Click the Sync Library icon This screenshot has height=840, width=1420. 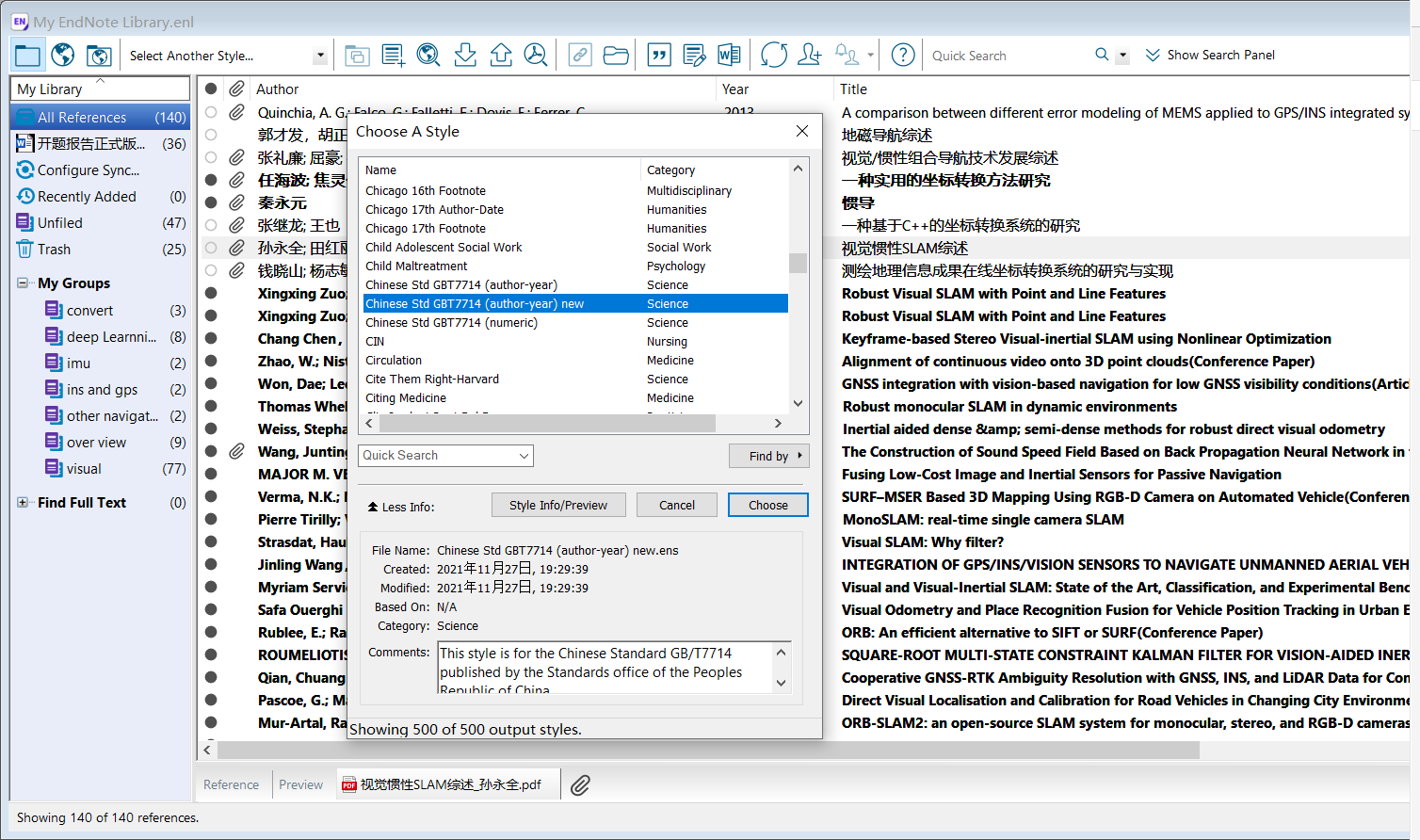[774, 56]
